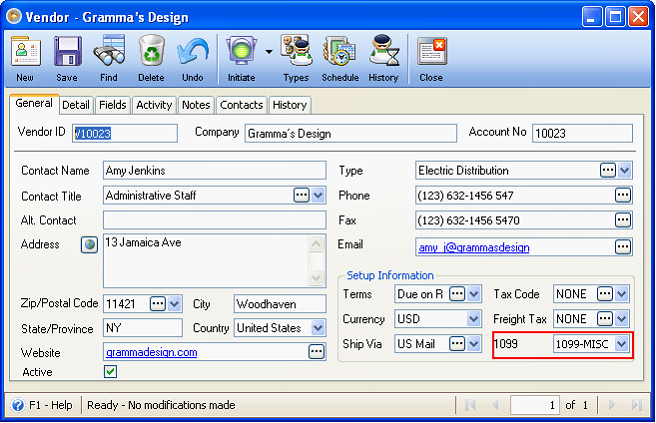Click the Company name field
This screenshot has width=656, height=423.
351,133
